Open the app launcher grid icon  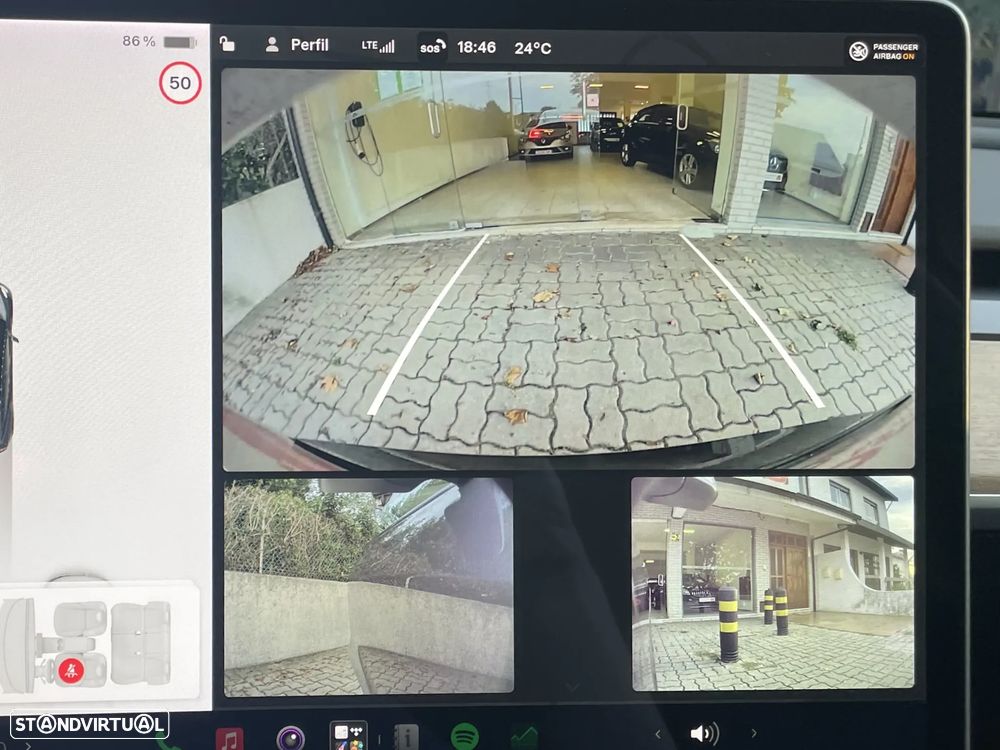[348, 736]
